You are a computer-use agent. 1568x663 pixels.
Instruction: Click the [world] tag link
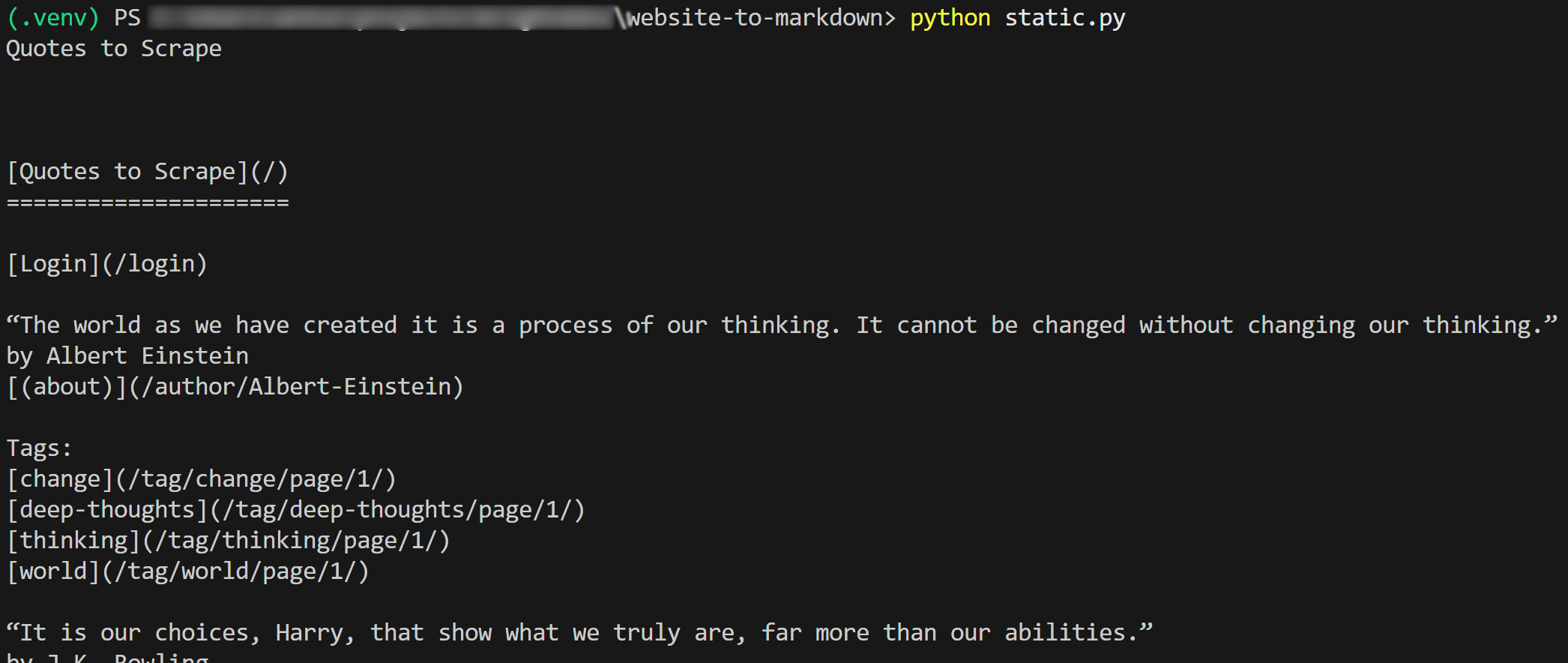tap(187, 571)
